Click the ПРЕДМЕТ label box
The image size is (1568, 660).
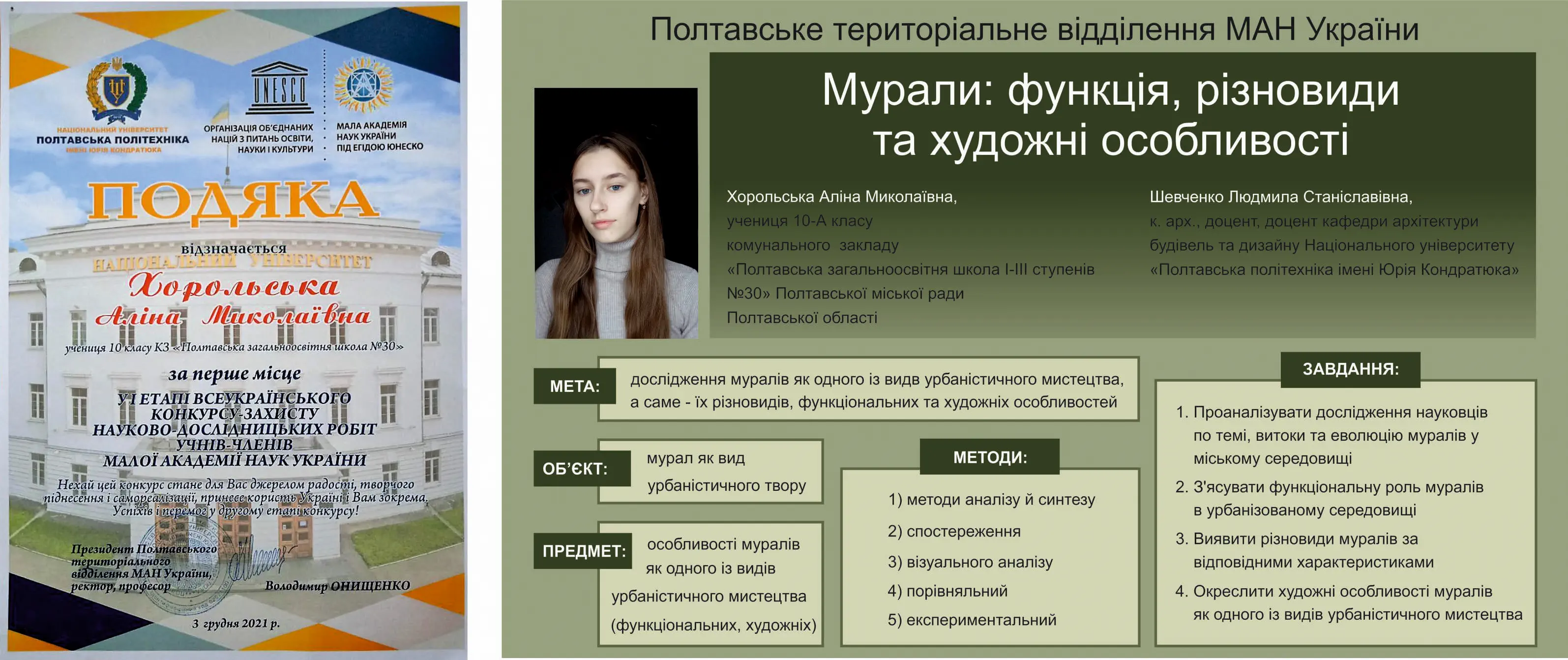pos(583,551)
